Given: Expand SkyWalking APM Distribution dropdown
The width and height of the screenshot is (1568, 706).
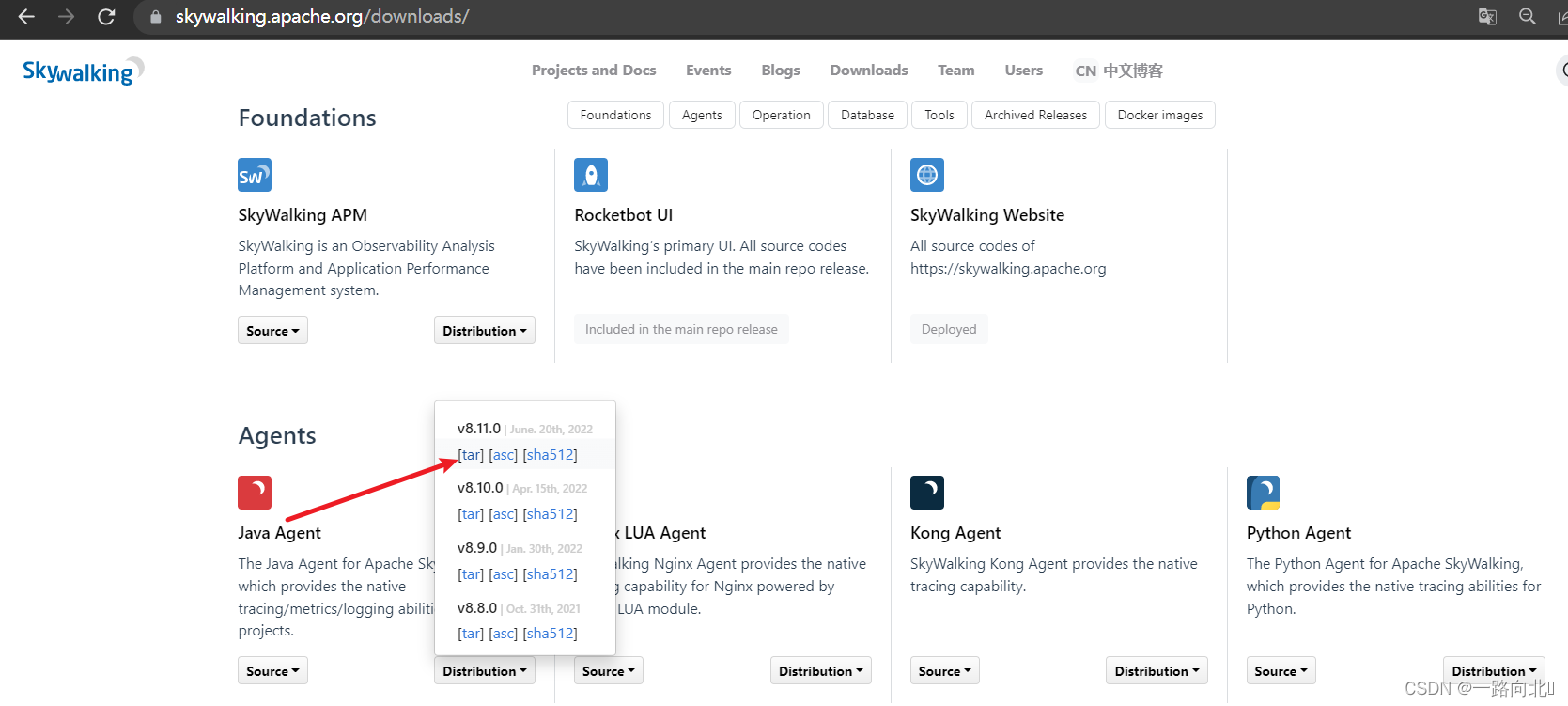Looking at the screenshot, I should click(485, 330).
